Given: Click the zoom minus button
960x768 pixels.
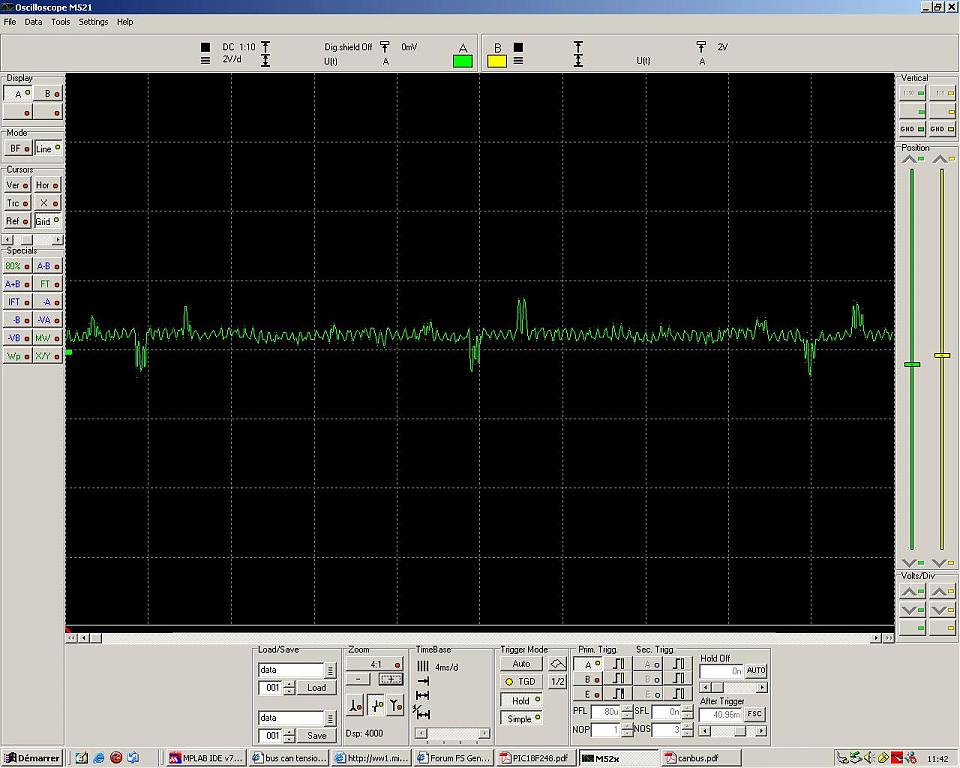Looking at the screenshot, I should pyautogui.click(x=358, y=679).
